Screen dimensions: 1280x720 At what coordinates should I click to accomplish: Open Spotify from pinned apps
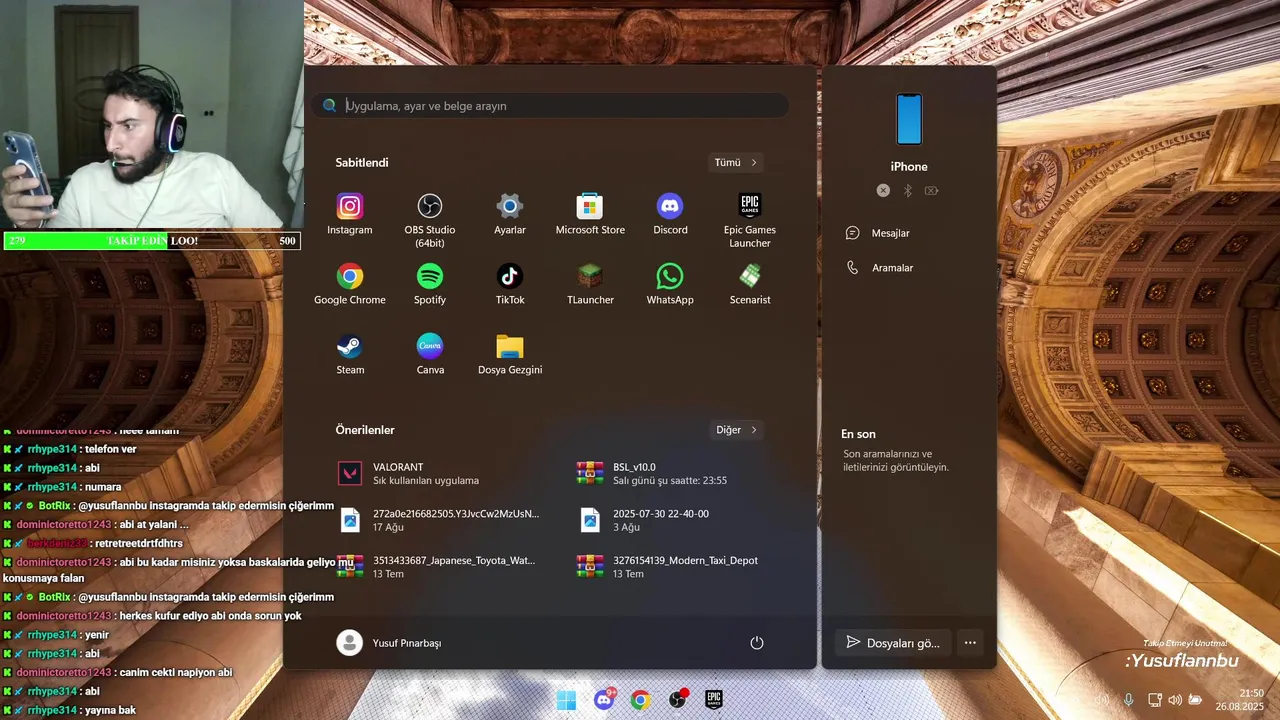(430, 285)
